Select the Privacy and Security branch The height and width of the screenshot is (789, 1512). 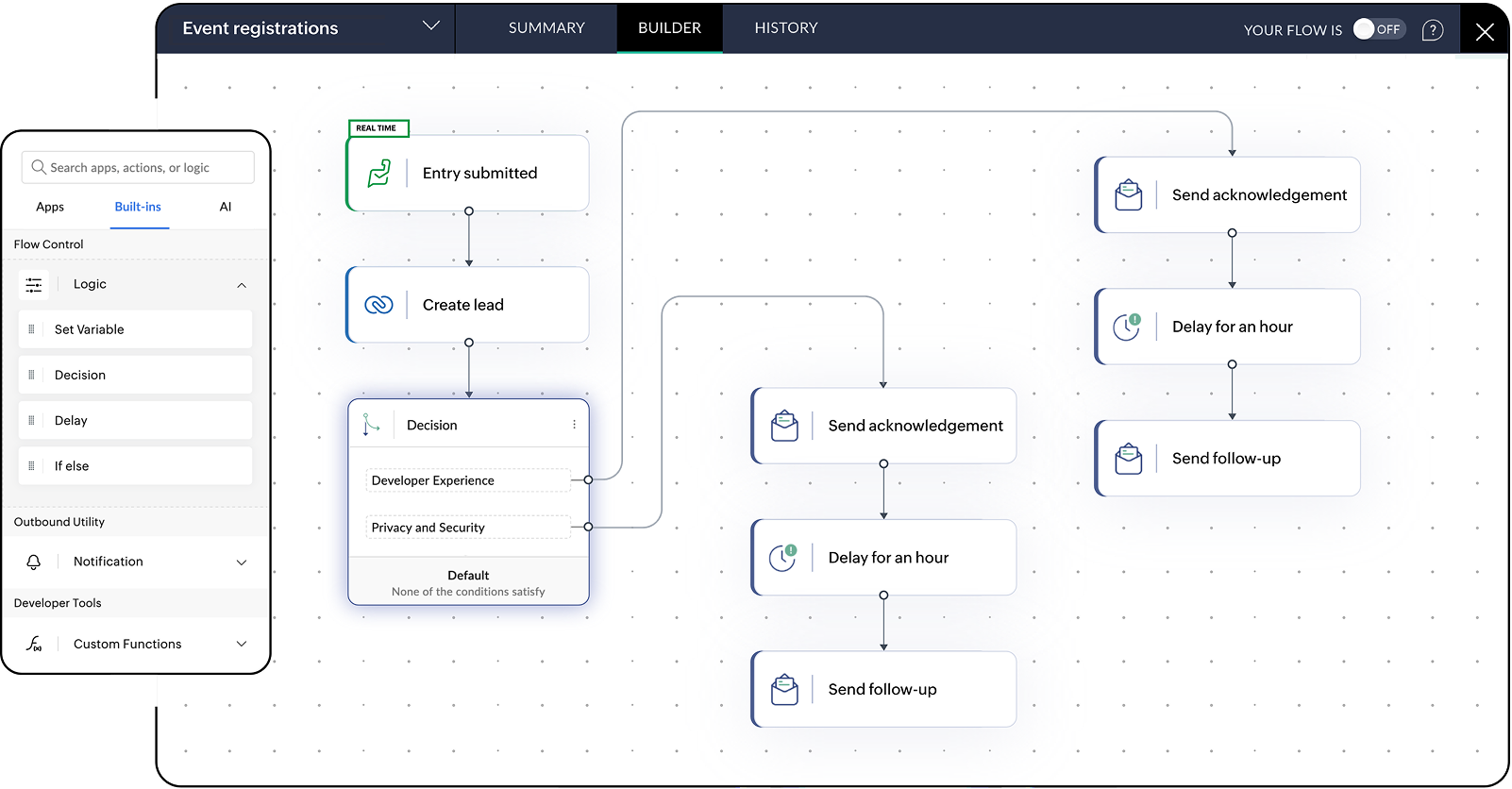(x=468, y=528)
